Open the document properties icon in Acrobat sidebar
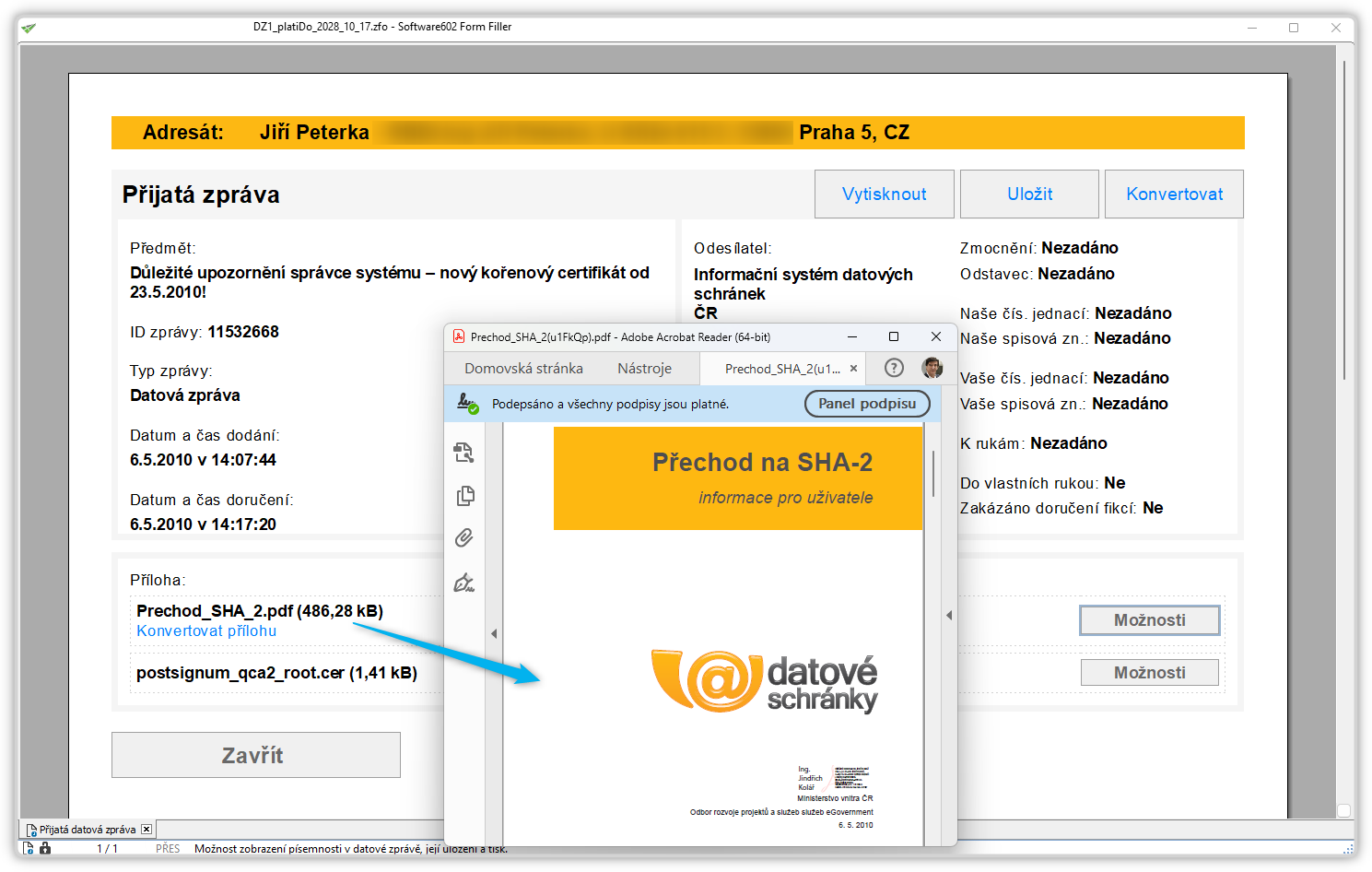The image size is (1372, 872). pos(463,453)
